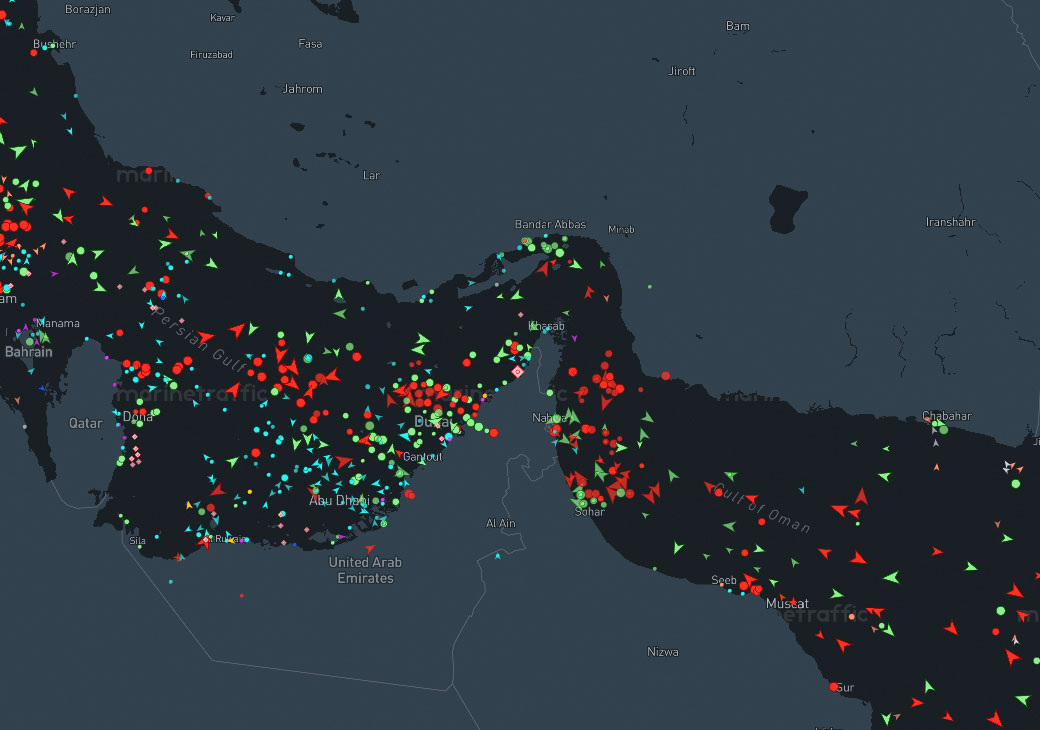Click the Borazjan city label
Viewport: 1040px width, 730px height.
tap(88, 9)
